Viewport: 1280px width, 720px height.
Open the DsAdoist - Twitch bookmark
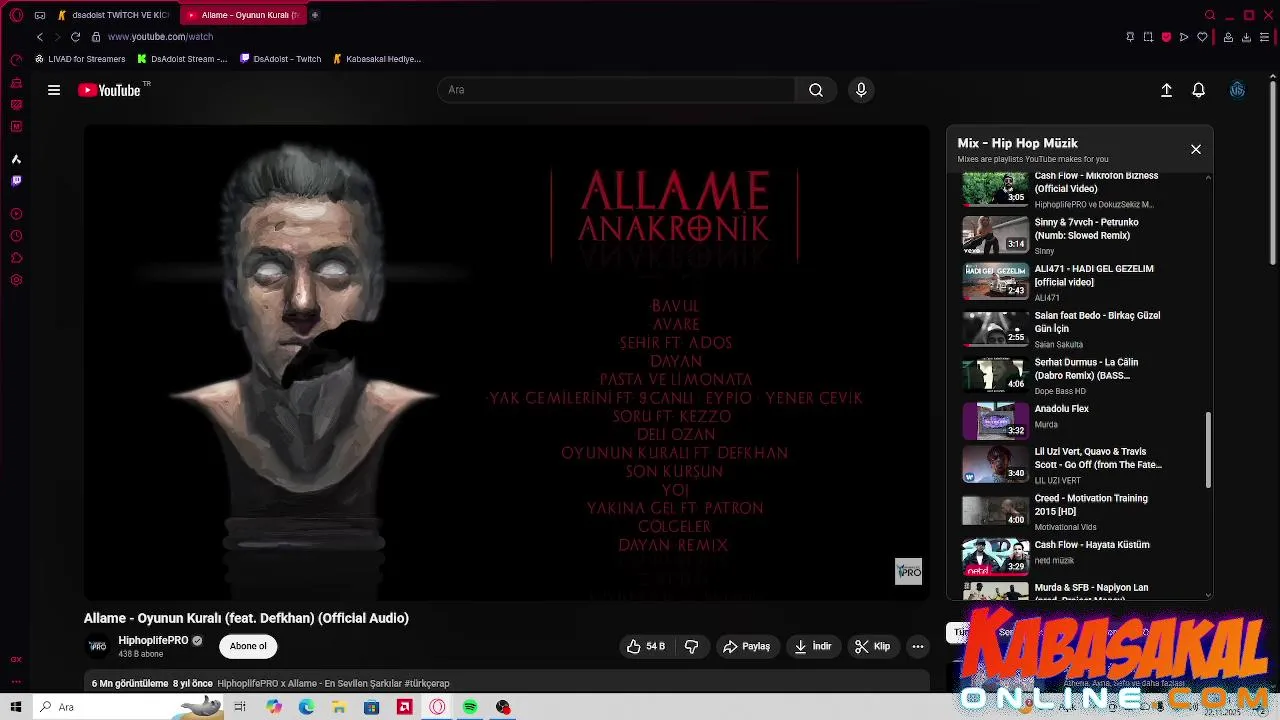pos(281,59)
